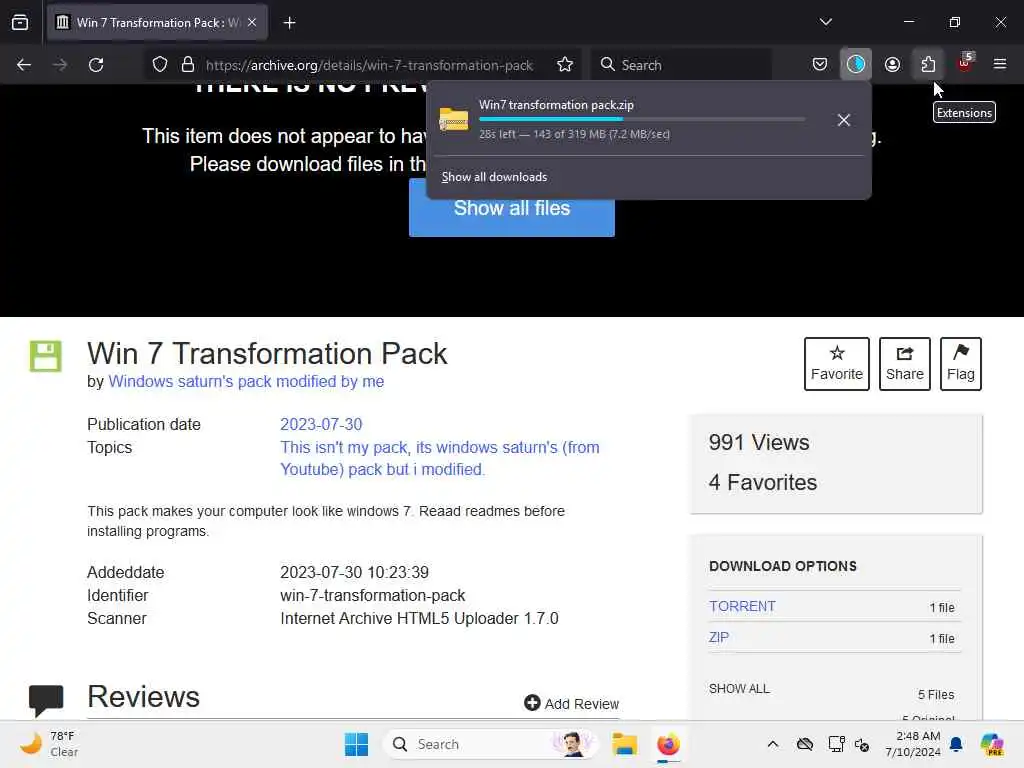
Task: Open tracking protection shield icon
Action: tap(159, 65)
